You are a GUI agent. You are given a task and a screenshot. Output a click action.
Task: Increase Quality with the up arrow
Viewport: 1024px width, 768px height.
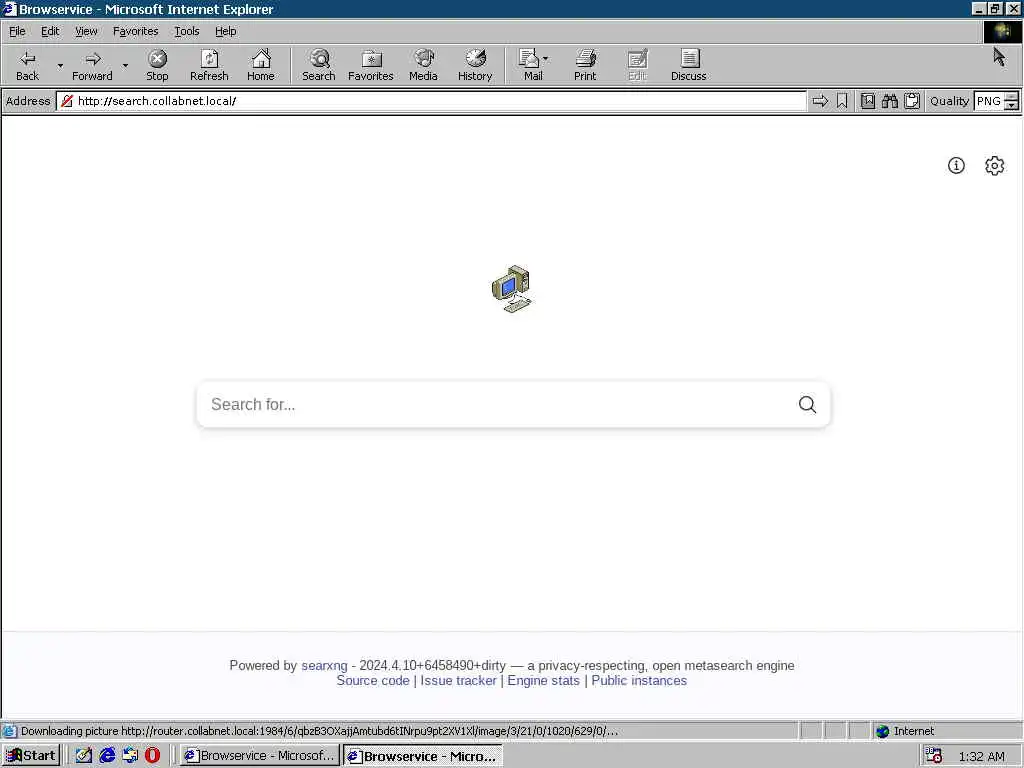[1011, 97]
